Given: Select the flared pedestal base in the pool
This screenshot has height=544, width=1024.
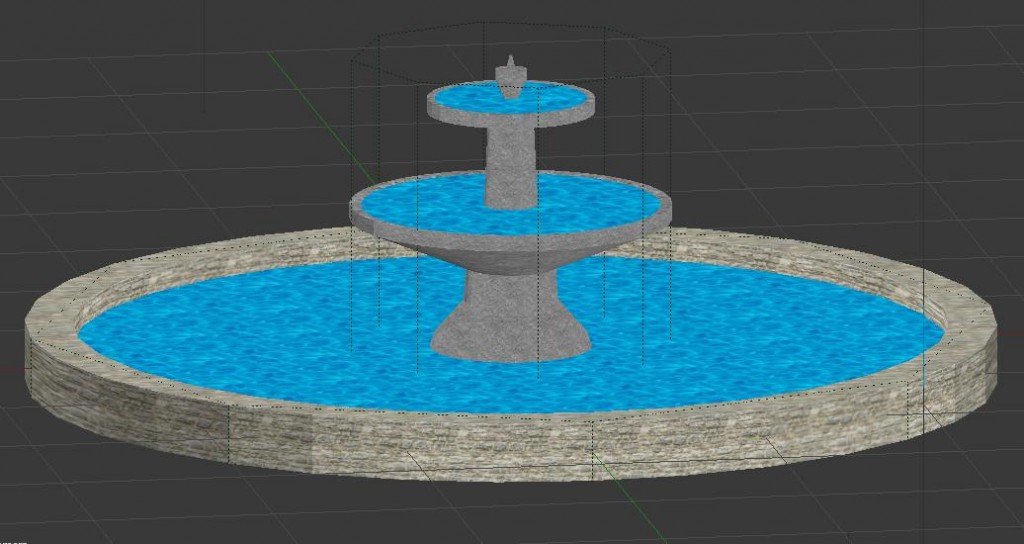Looking at the screenshot, I should [511, 317].
